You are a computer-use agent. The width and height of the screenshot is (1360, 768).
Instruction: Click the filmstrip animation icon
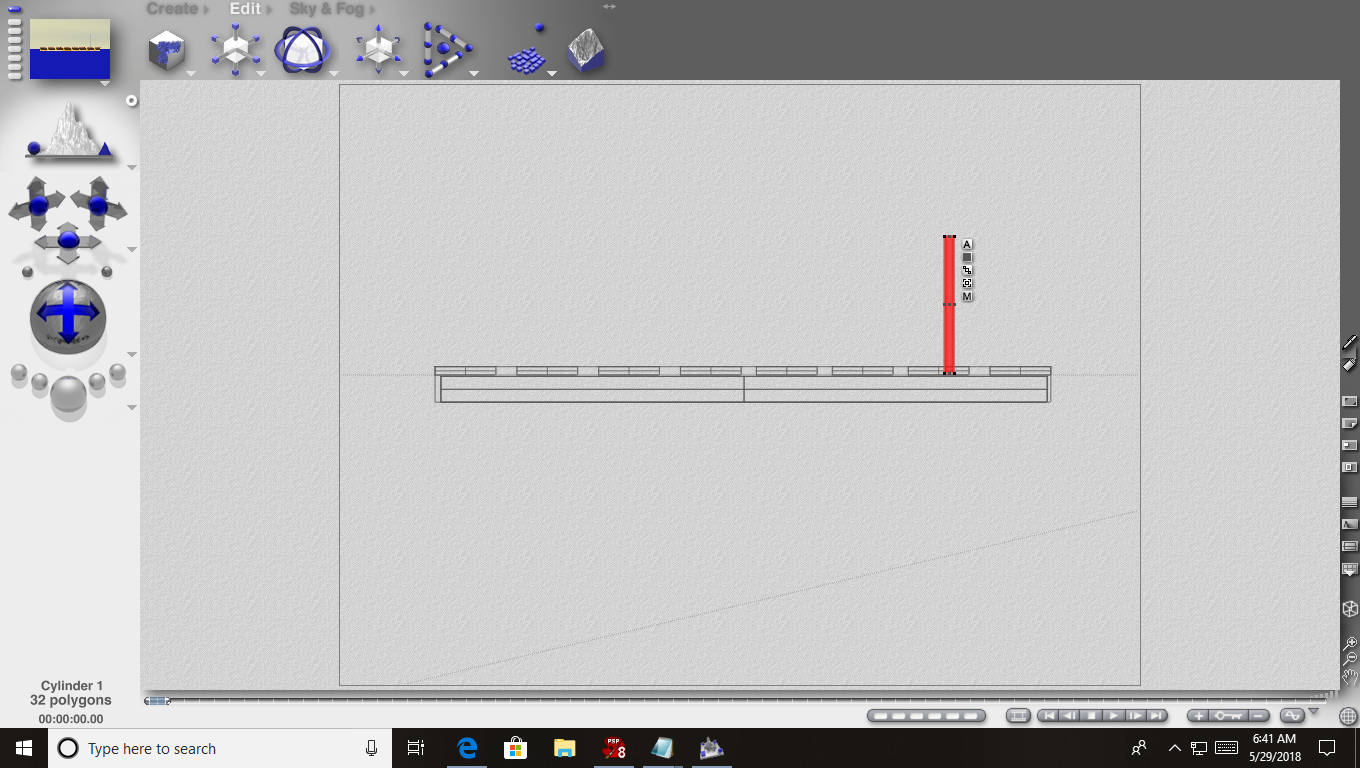[1018, 716]
